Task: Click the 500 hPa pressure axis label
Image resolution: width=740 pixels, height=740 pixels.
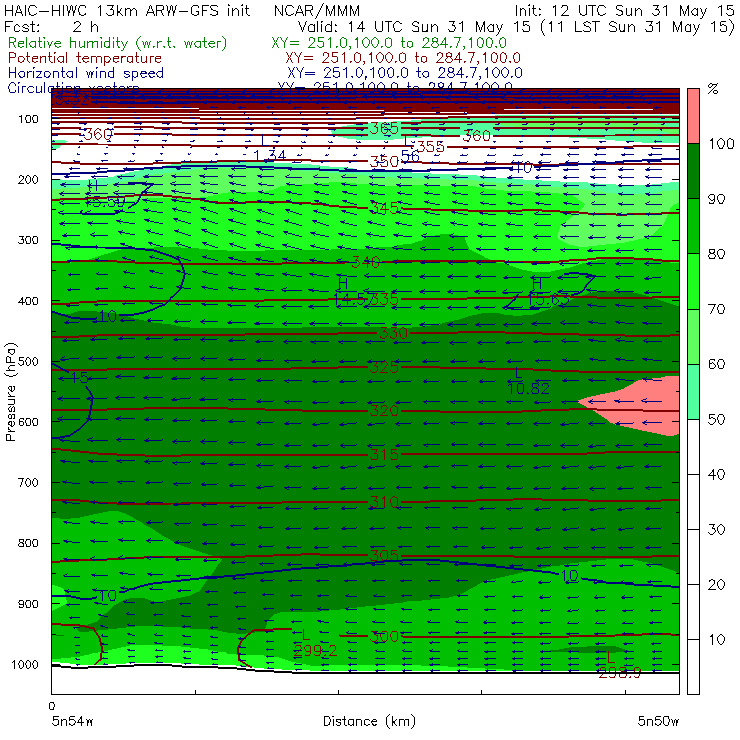Action: (28, 361)
